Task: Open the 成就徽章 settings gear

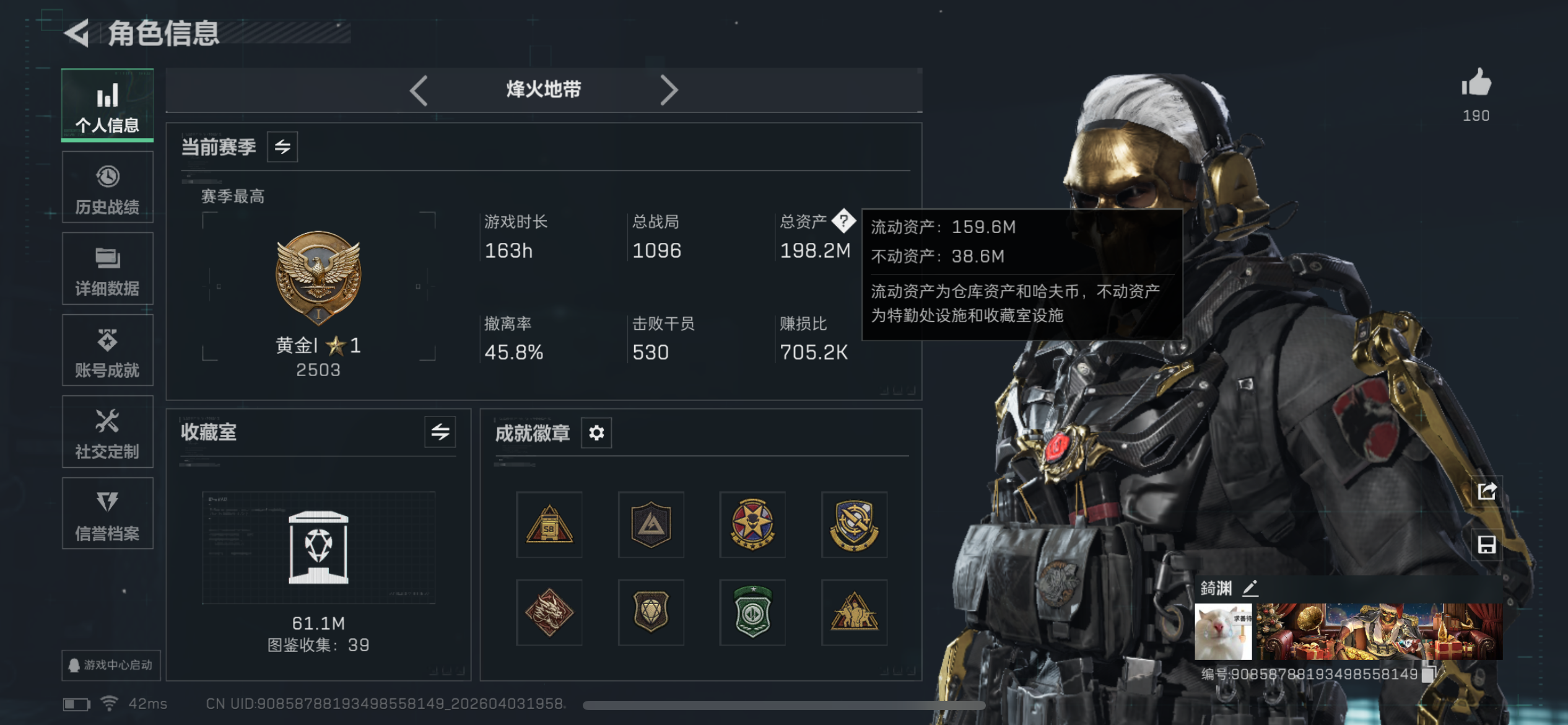Action: pos(596,433)
